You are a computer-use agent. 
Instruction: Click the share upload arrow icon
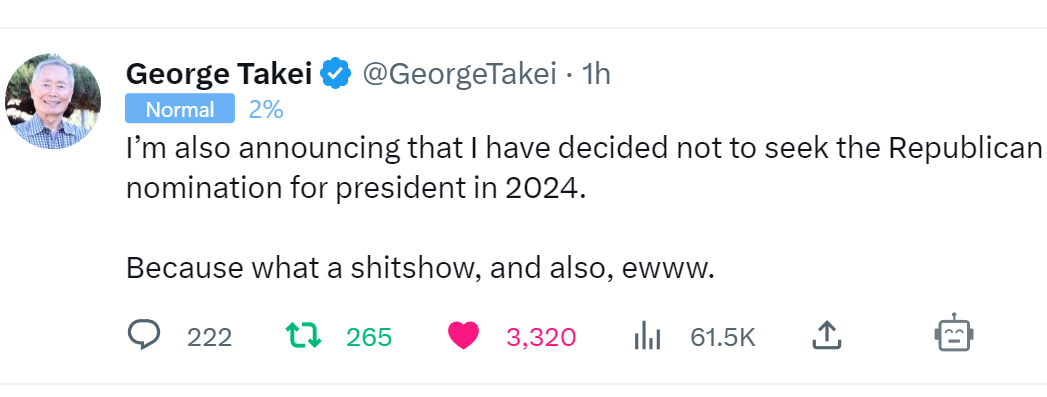[x=827, y=336]
